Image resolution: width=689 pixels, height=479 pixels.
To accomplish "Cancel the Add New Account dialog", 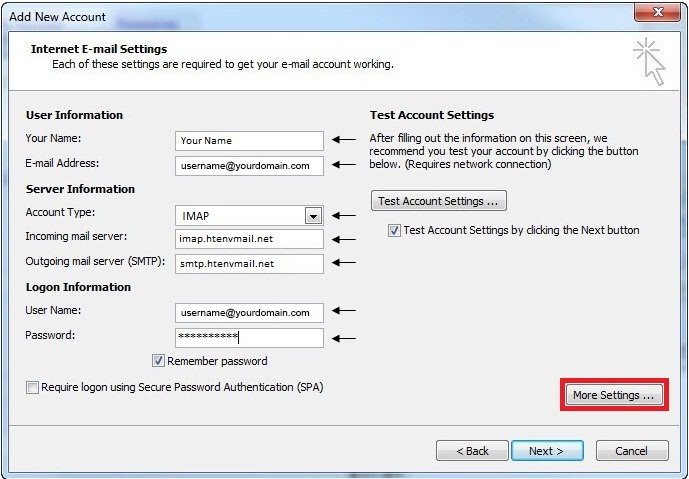I will pyautogui.click(x=632, y=451).
